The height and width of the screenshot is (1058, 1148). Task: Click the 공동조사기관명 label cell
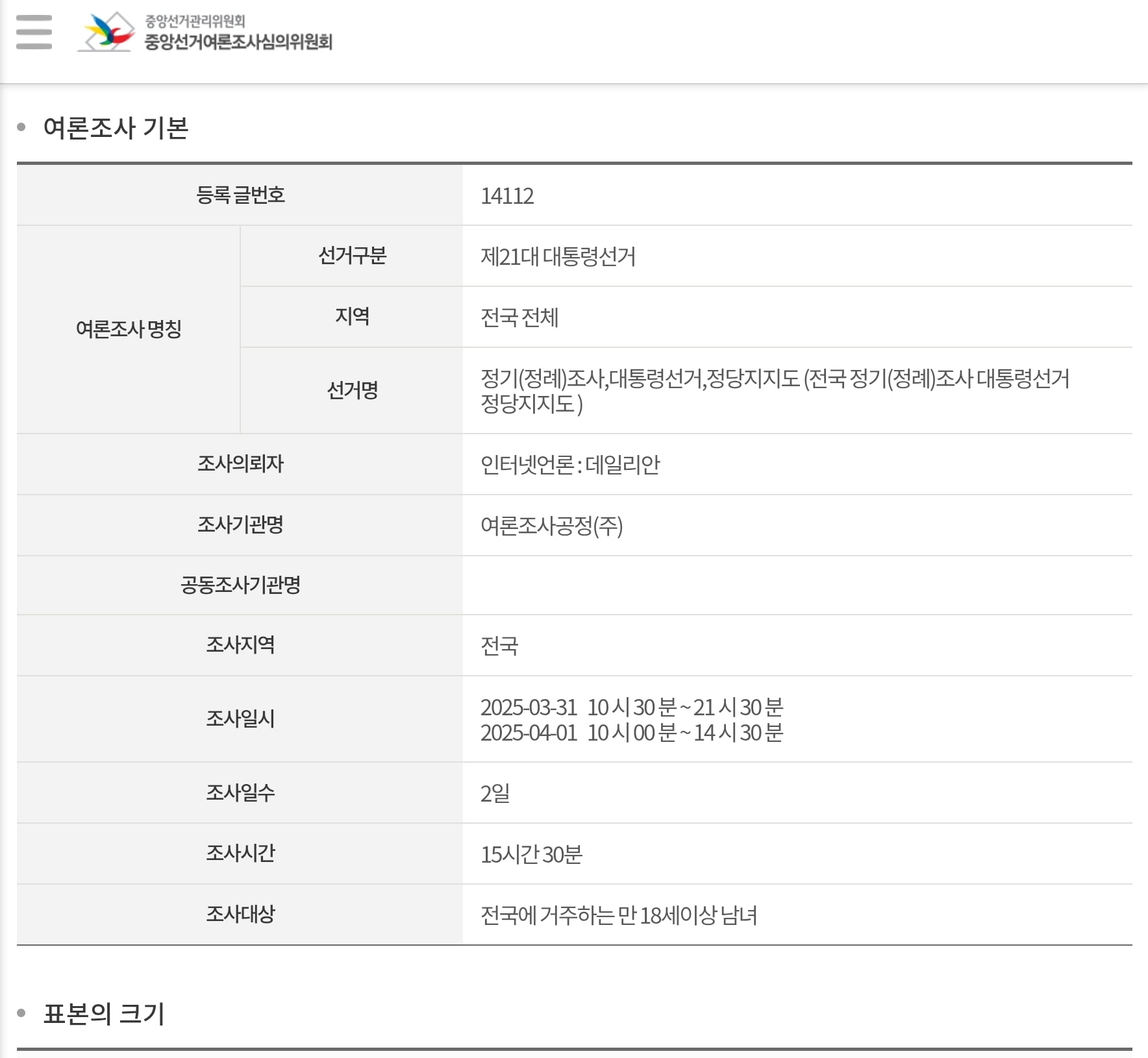click(x=240, y=585)
